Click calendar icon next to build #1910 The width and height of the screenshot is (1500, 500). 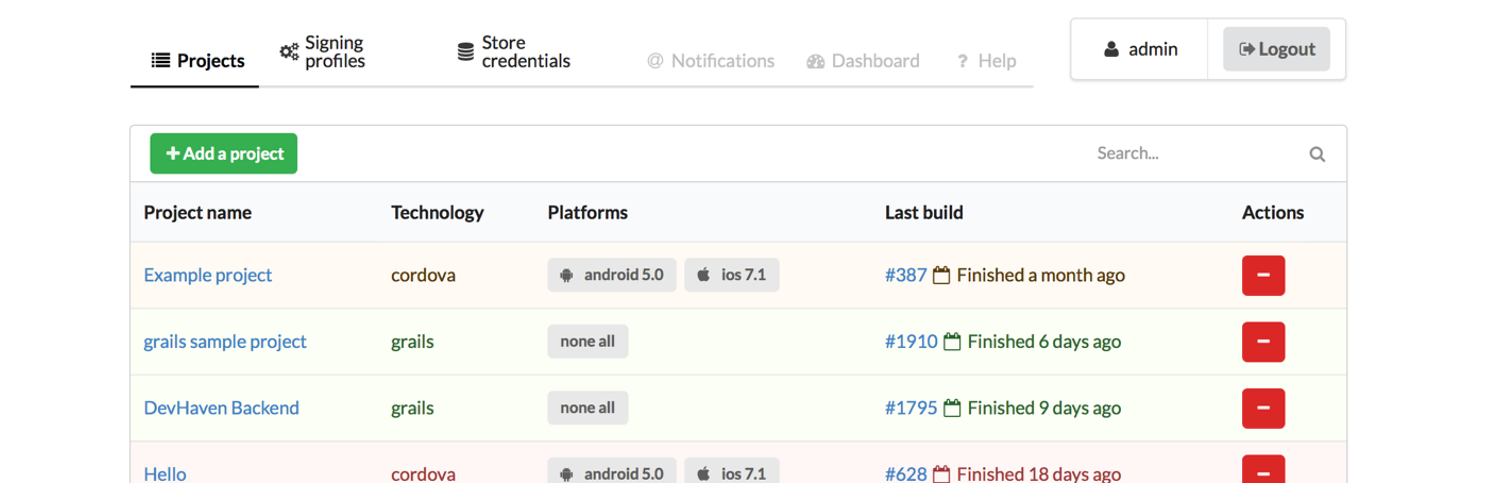(952, 342)
